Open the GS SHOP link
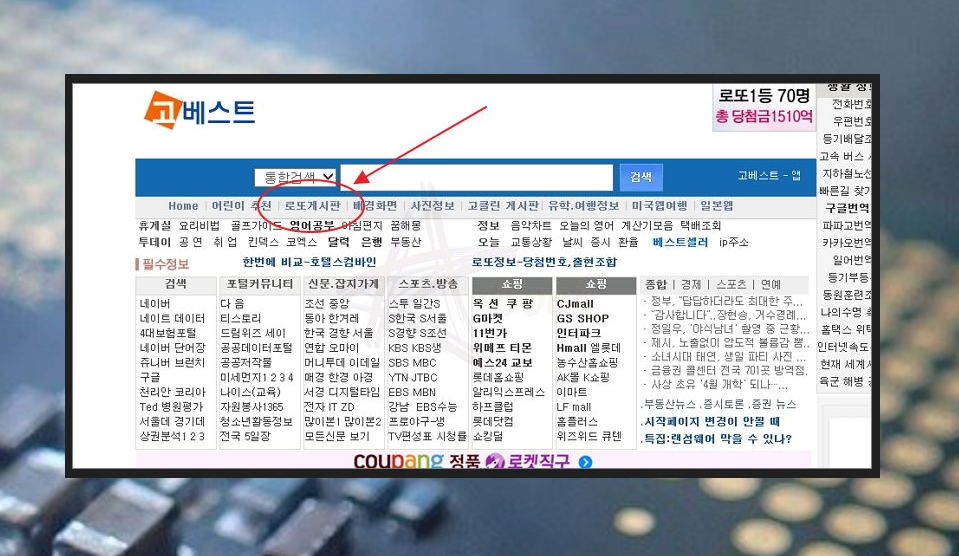Viewport: 959px width, 556px height. click(582, 319)
